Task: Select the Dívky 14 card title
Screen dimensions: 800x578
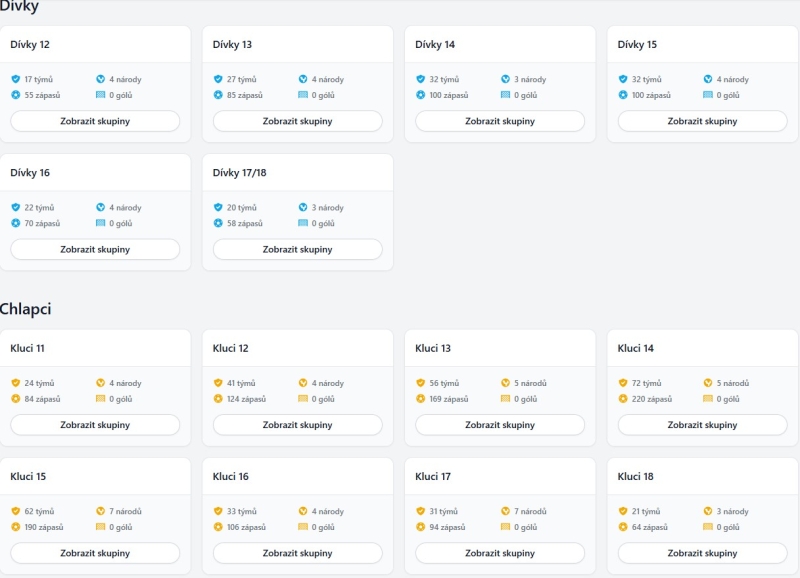Action: [x=435, y=45]
